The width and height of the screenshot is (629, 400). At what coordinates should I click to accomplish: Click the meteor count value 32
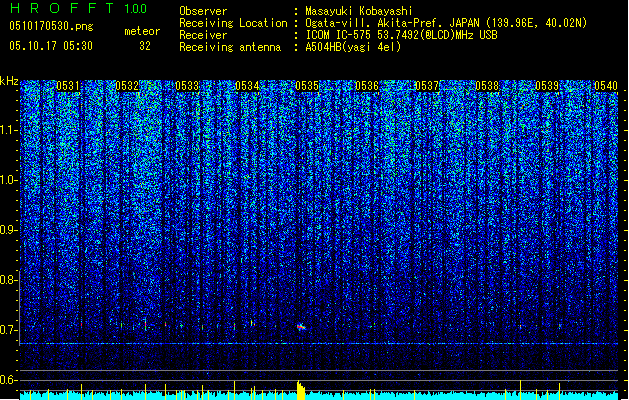pos(145,46)
